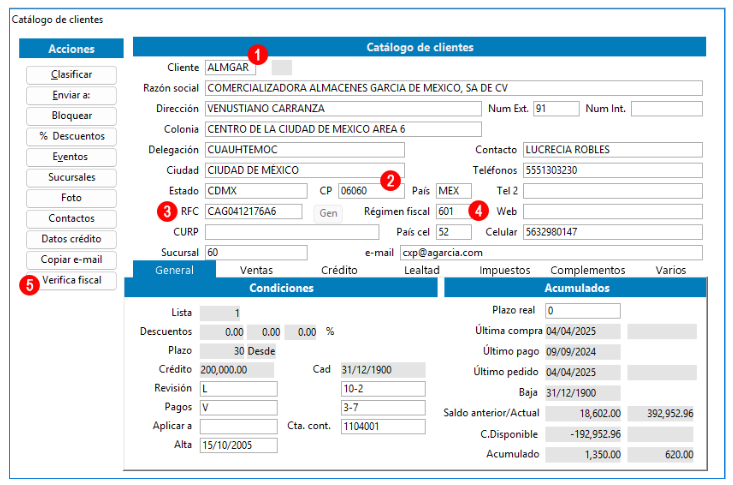Image resolution: width=733 pixels, height=485 pixels.
Task: Open the Lealtad tab
Action: pos(422,270)
